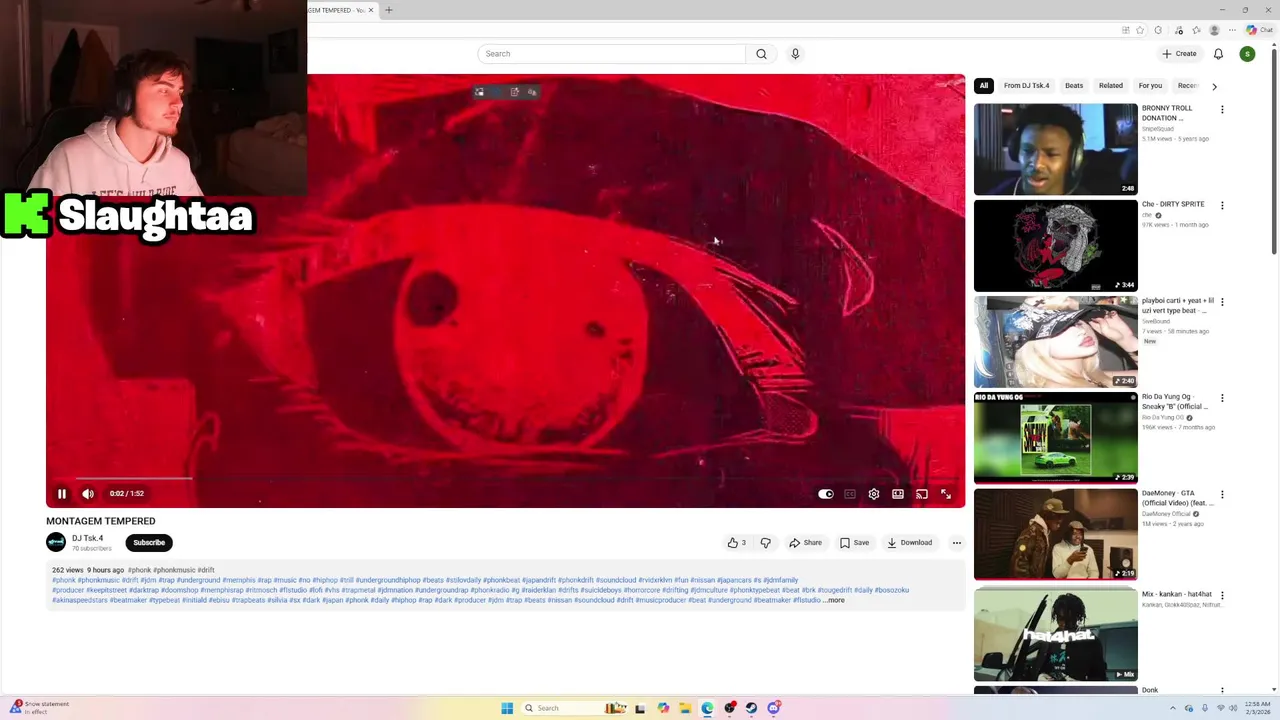
Task: Select the For you filter chip
Action: point(1150,86)
